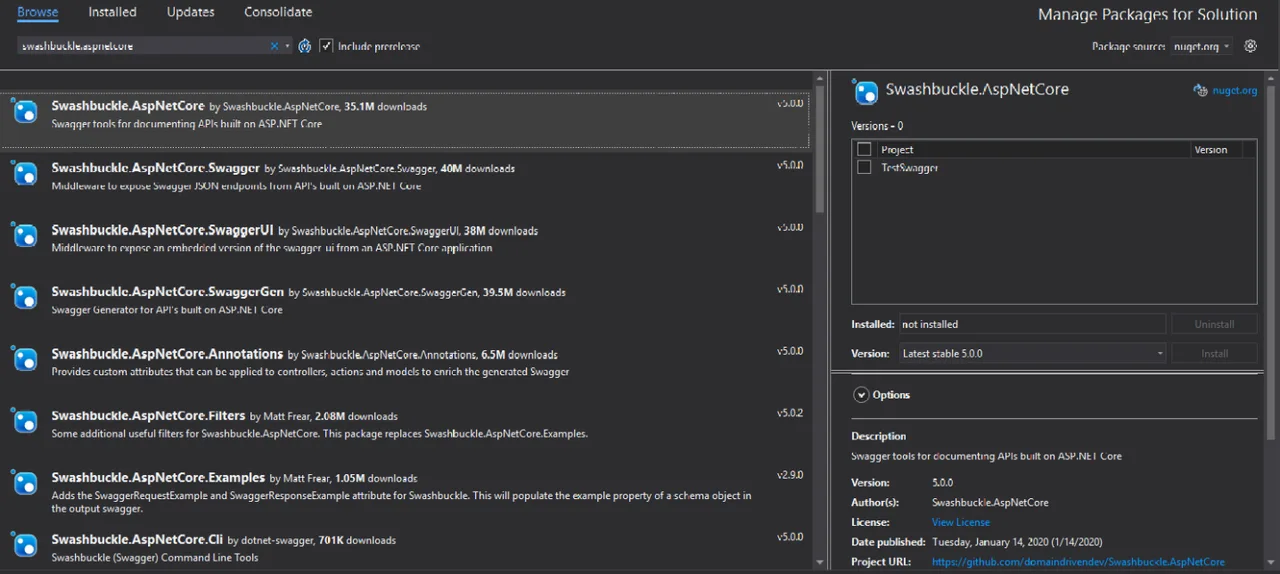Click the package list vertical scrollbar
This screenshot has height=574, width=1280.
point(820,320)
